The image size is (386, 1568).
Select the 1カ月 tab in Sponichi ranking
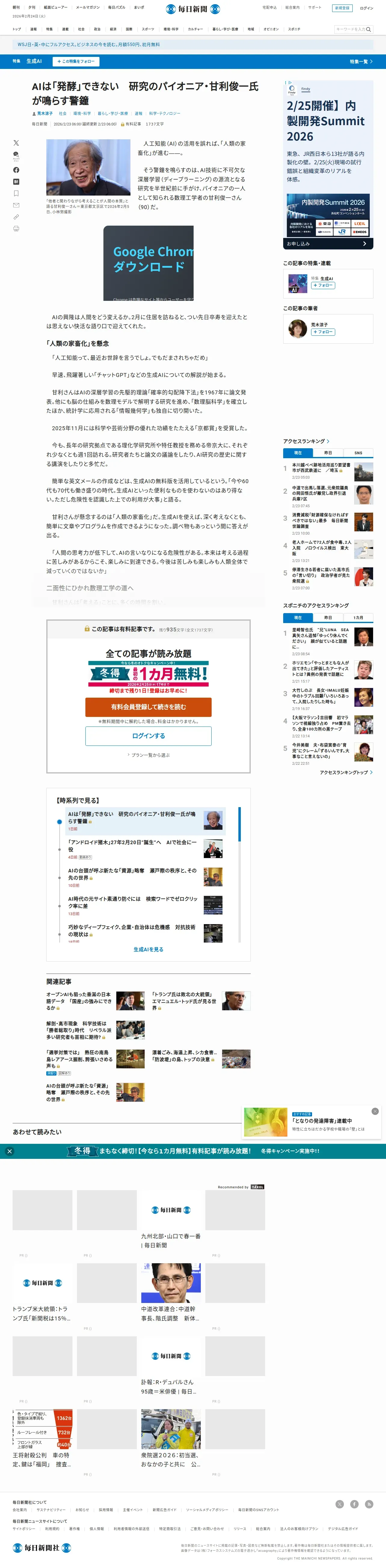(358, 617)
